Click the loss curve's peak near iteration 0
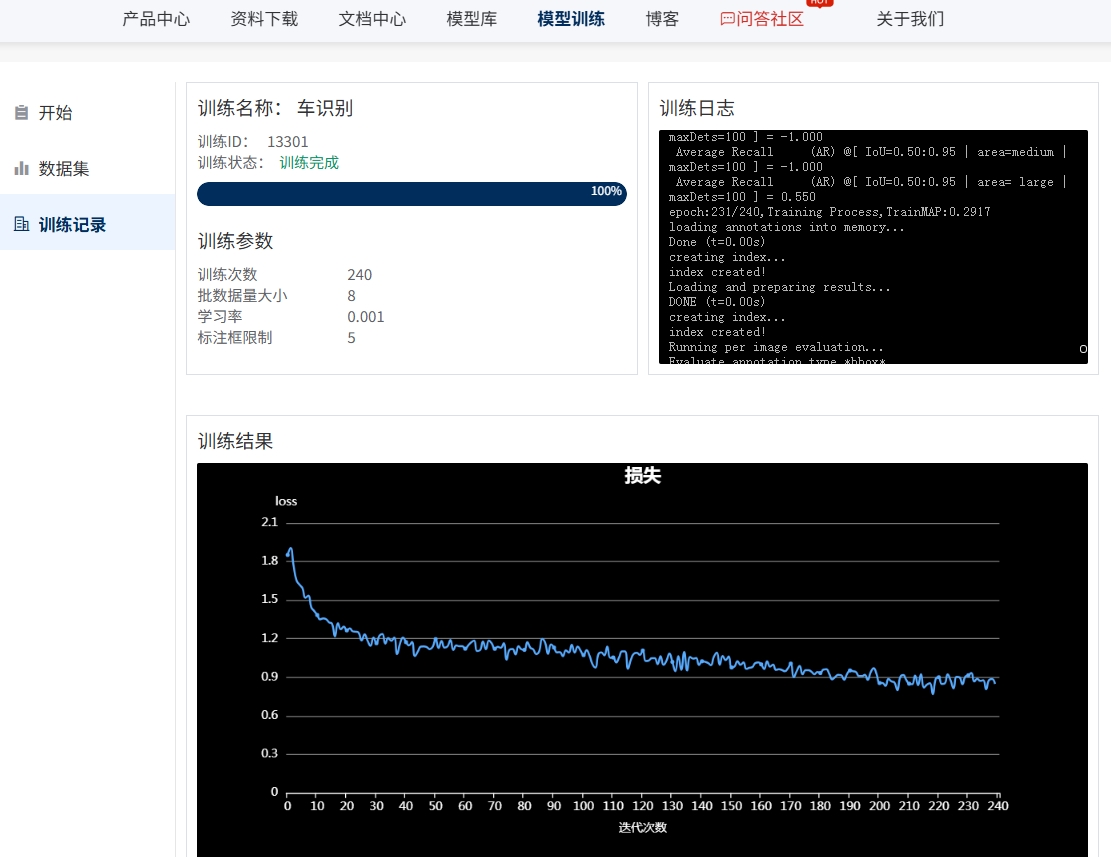1111x857 pixels. (x=290, y=549)
